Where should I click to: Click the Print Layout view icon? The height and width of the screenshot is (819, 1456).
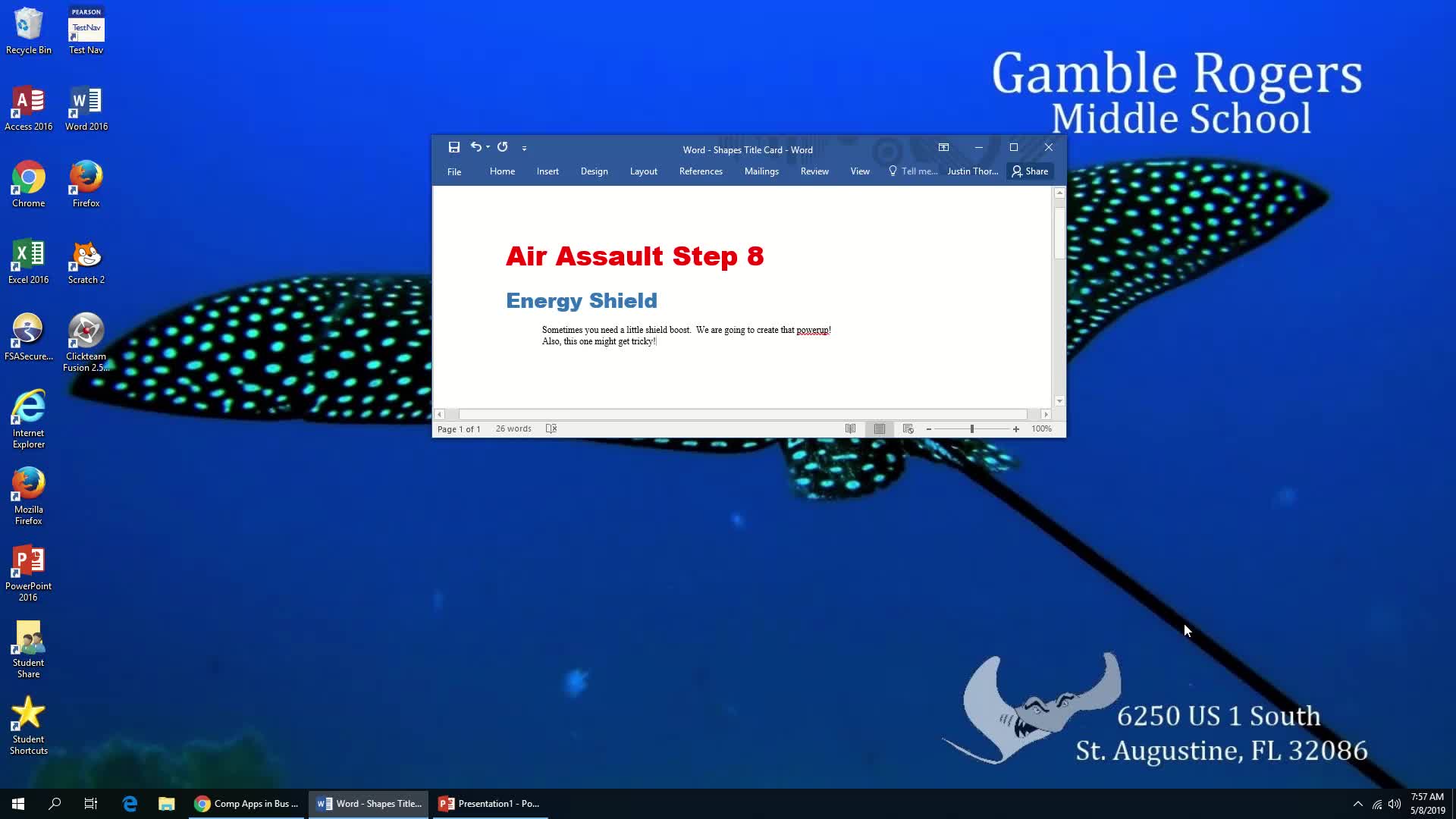pos(879,428)
